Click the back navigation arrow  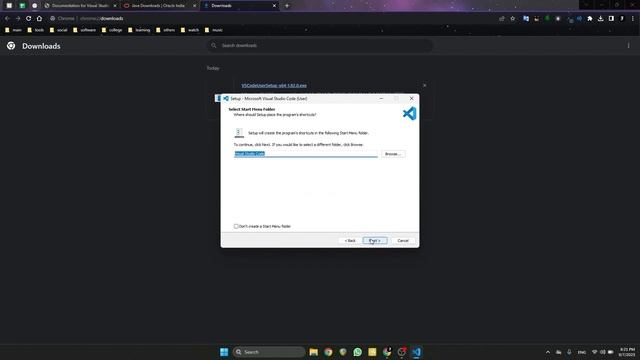pyautogui.click(x=7, y=18)
